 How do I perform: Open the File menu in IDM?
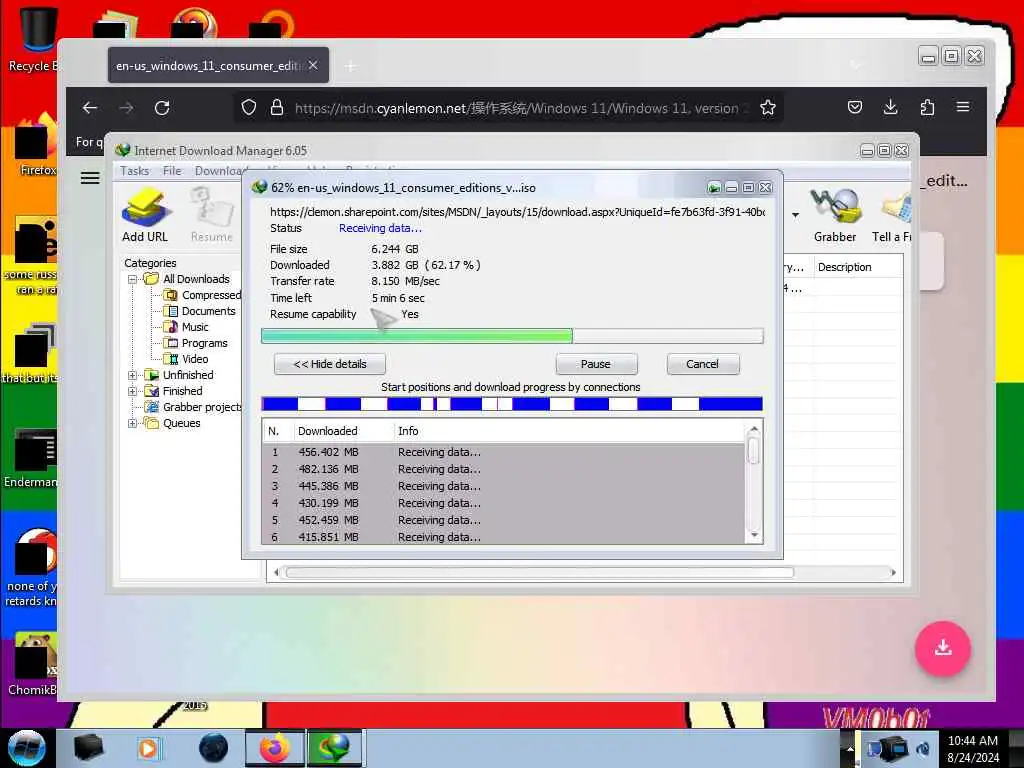point(172,171)
